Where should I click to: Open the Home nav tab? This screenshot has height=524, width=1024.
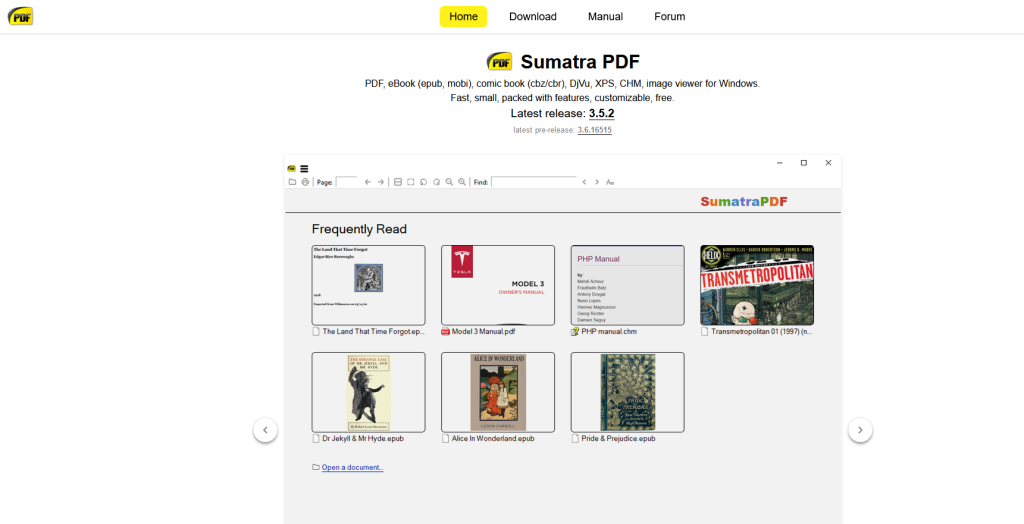point(463,16)
